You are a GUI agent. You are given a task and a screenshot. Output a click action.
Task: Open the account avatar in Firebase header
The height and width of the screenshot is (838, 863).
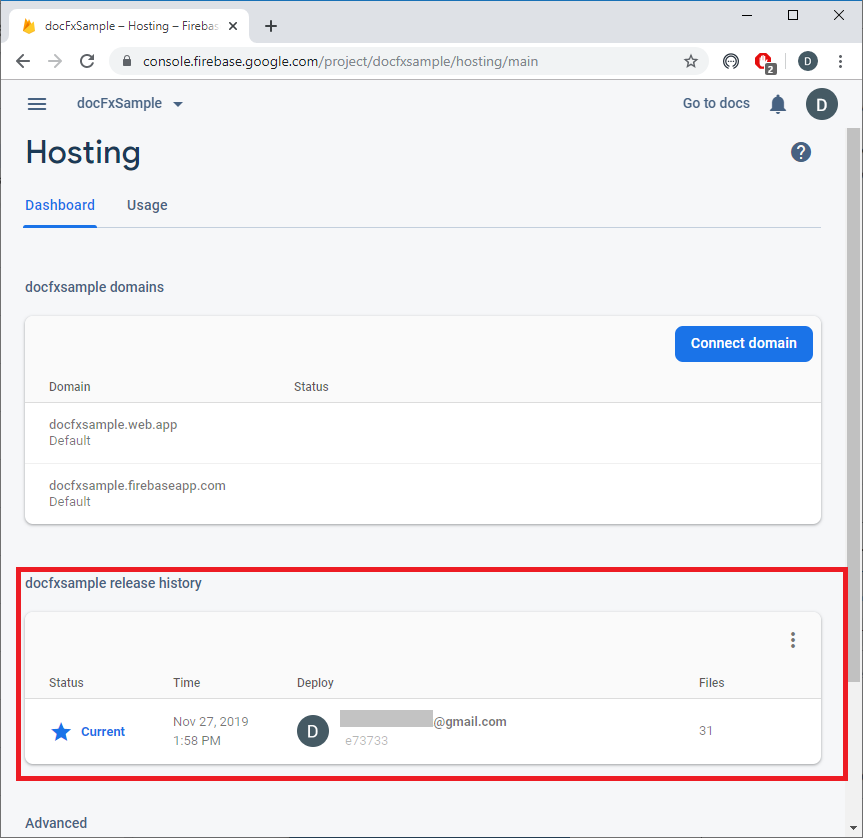pos(821,104)
